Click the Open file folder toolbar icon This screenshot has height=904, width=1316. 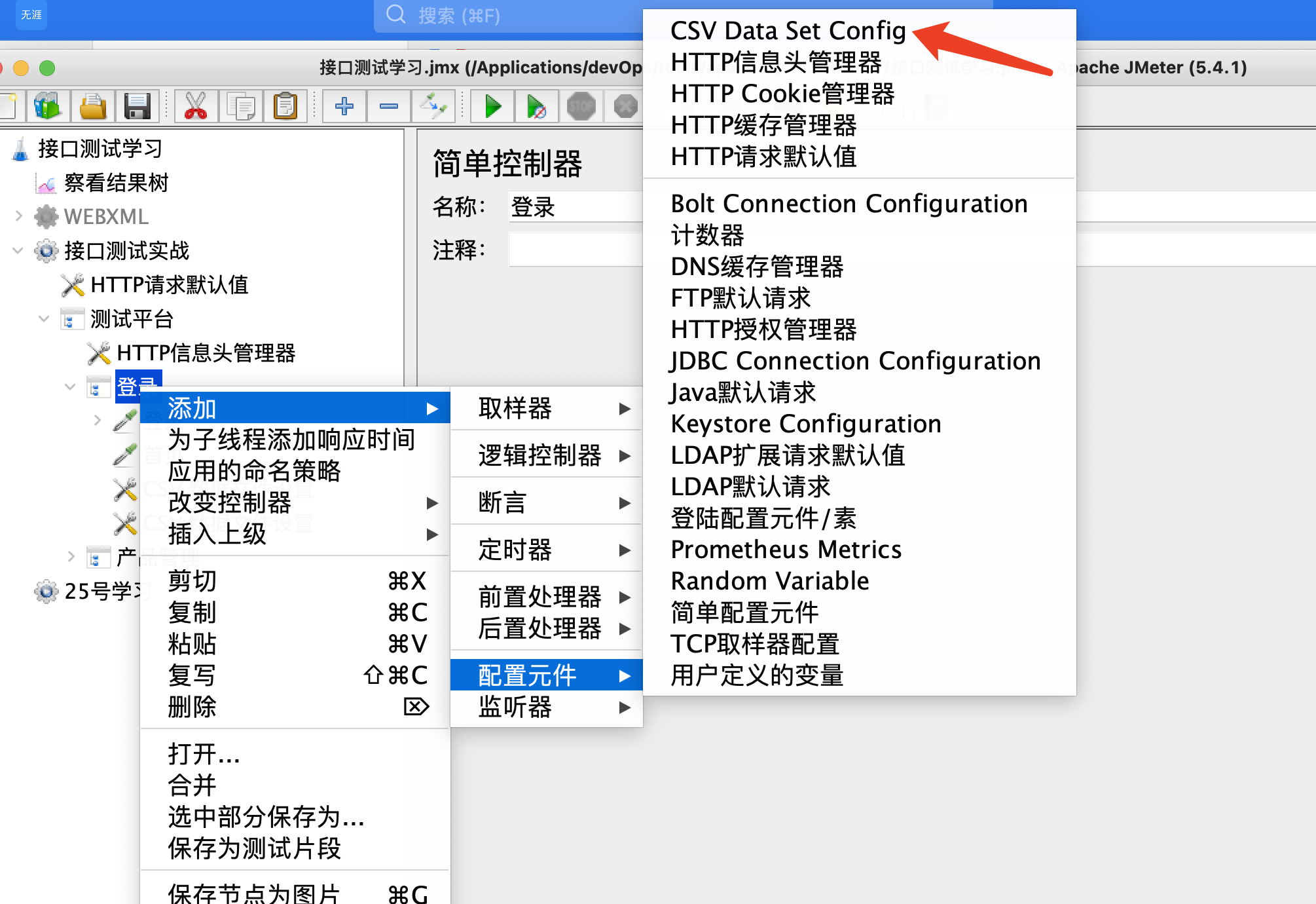coord(93,106)
